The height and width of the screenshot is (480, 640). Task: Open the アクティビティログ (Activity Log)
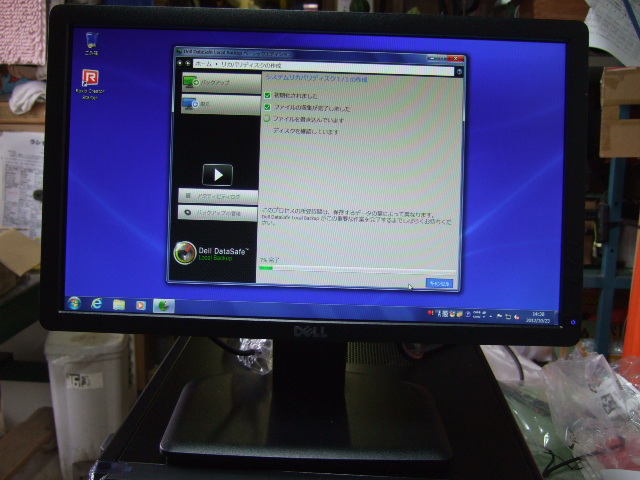[218, 196]
